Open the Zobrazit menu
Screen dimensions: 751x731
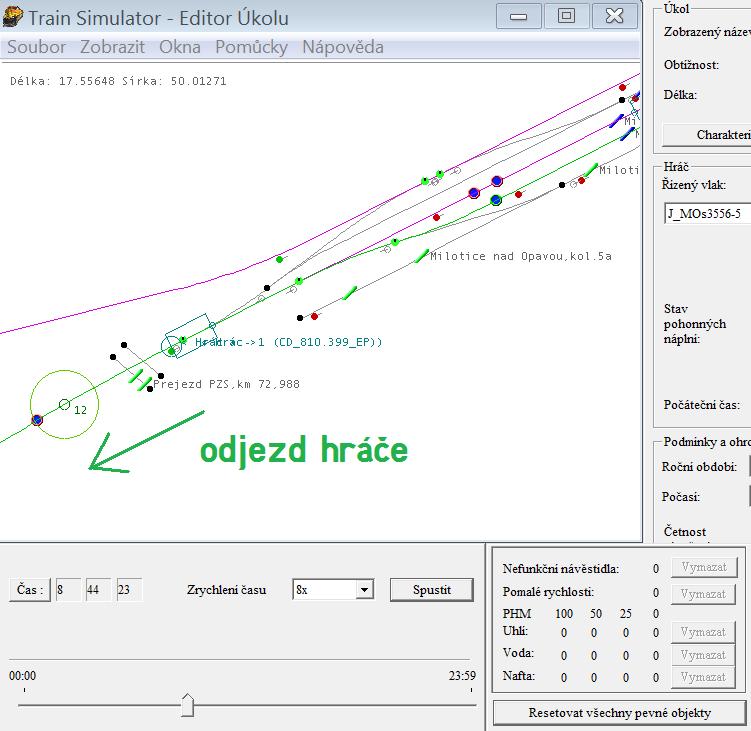112,47
